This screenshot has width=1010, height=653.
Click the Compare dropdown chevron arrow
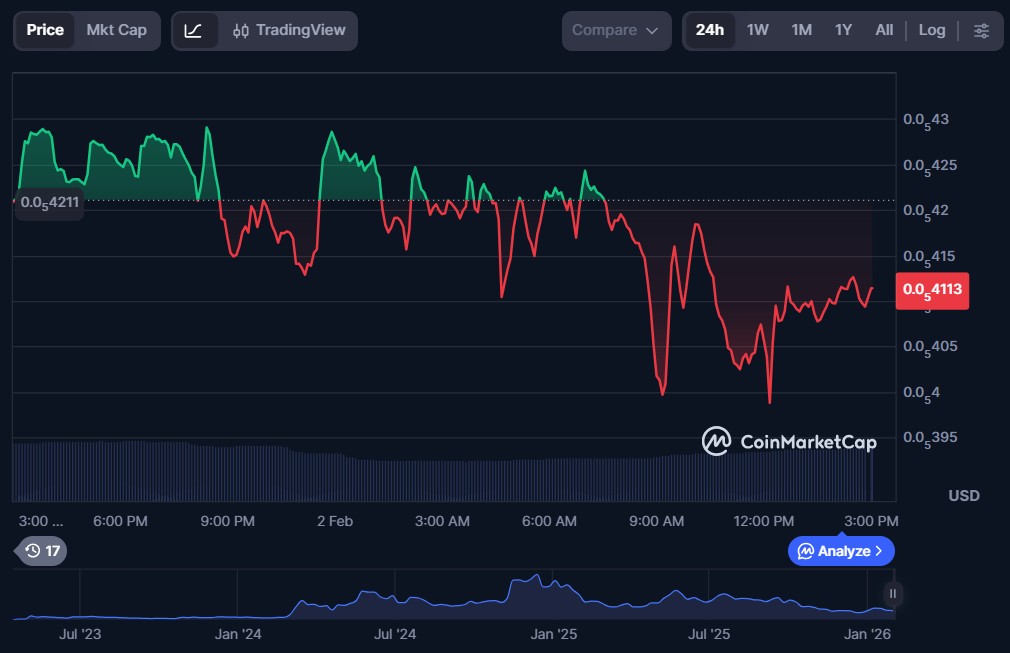[x=652, y=31]
